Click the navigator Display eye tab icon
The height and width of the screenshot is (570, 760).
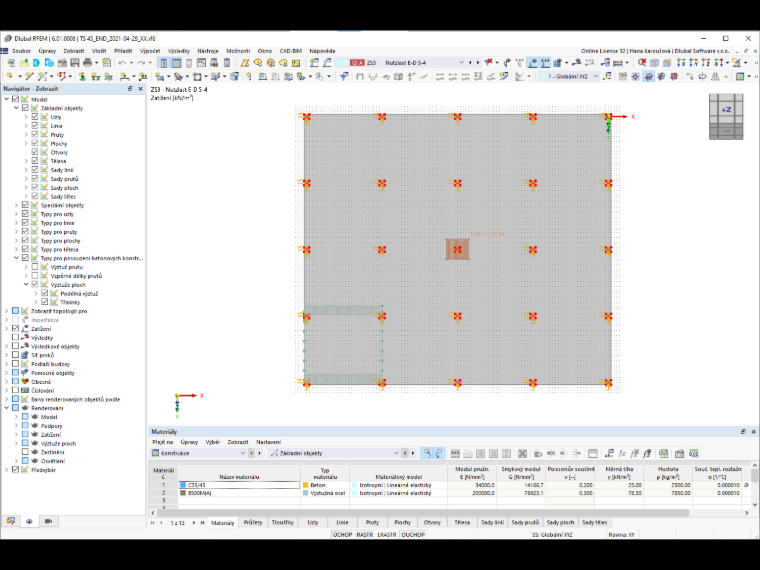(29, 521)
